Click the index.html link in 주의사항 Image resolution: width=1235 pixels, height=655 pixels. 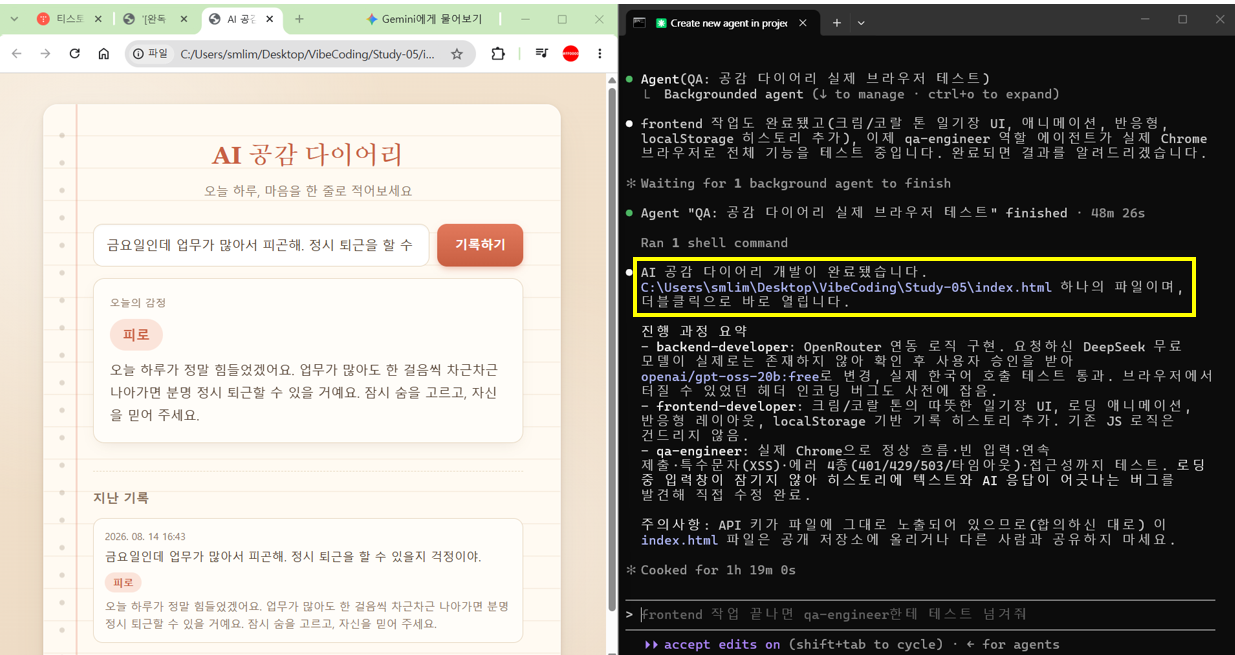679,539
